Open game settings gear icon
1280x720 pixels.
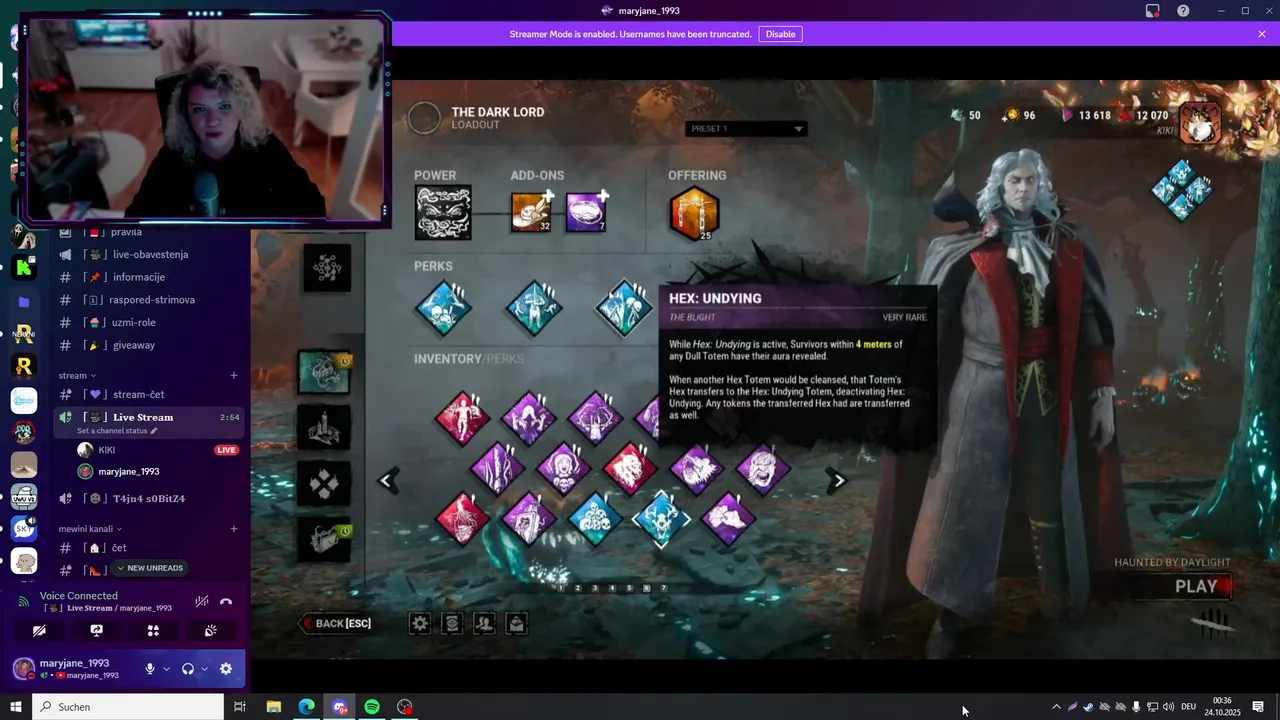pyautogui.click(x=420, y=624)
